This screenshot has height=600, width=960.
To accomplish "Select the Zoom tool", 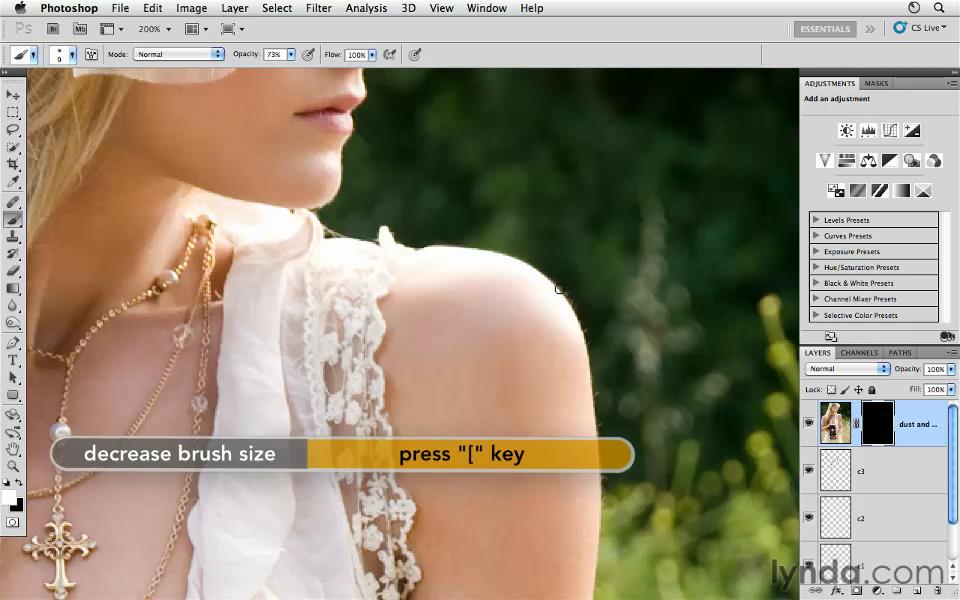I will [13, 466].
